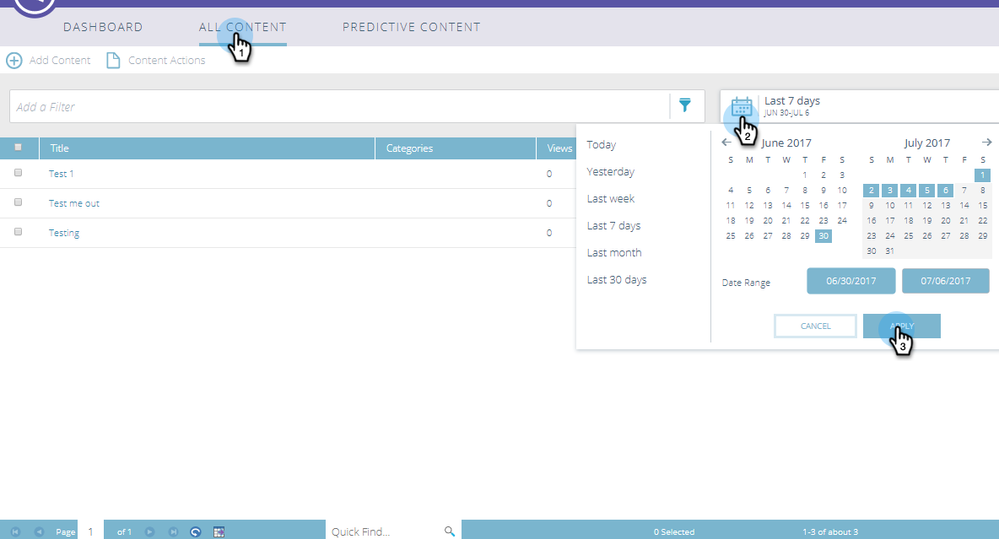Select July 6 in the calendar

(x=945, y=190)
